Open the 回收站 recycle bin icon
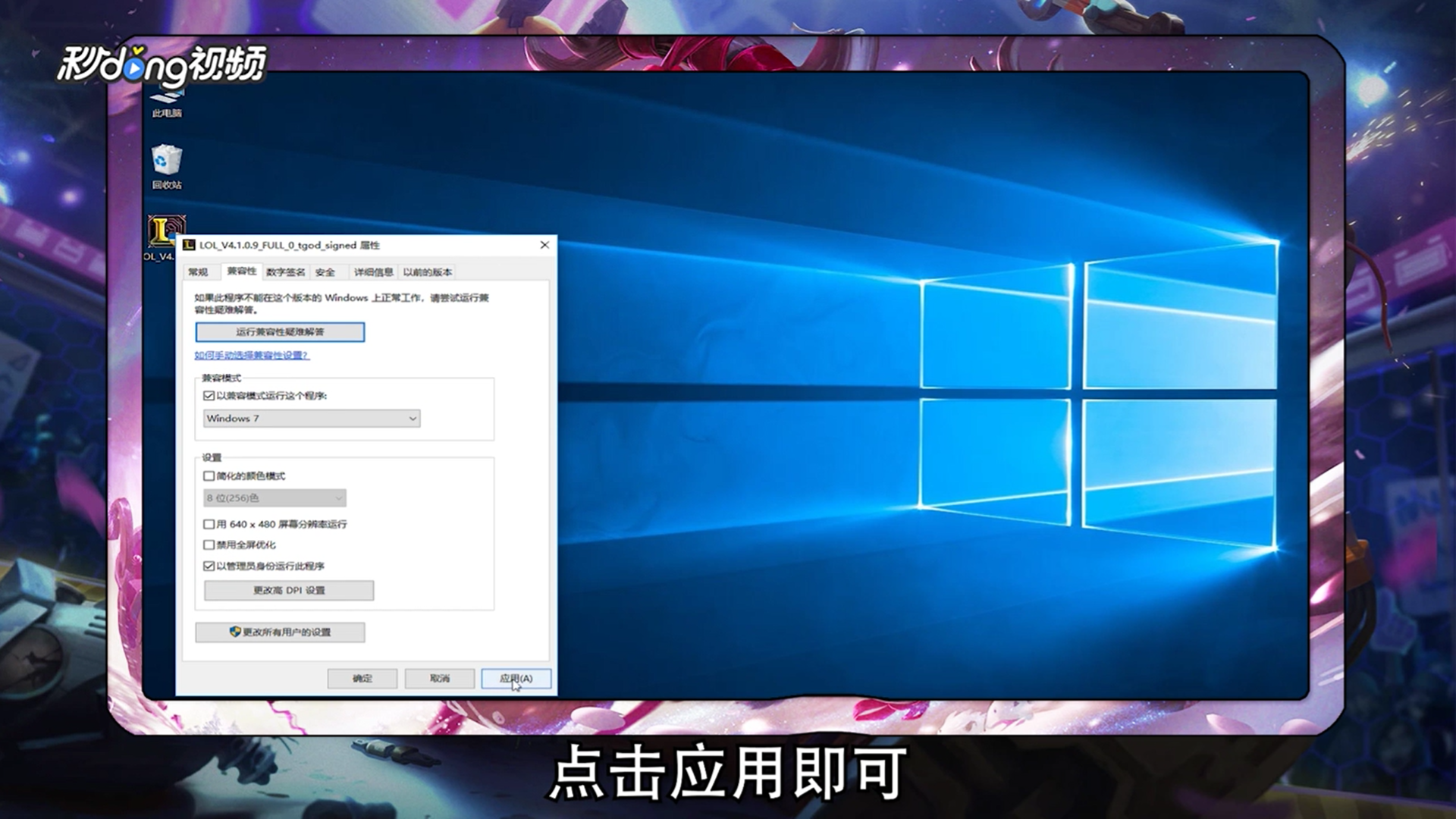 (x=166, y=163)
